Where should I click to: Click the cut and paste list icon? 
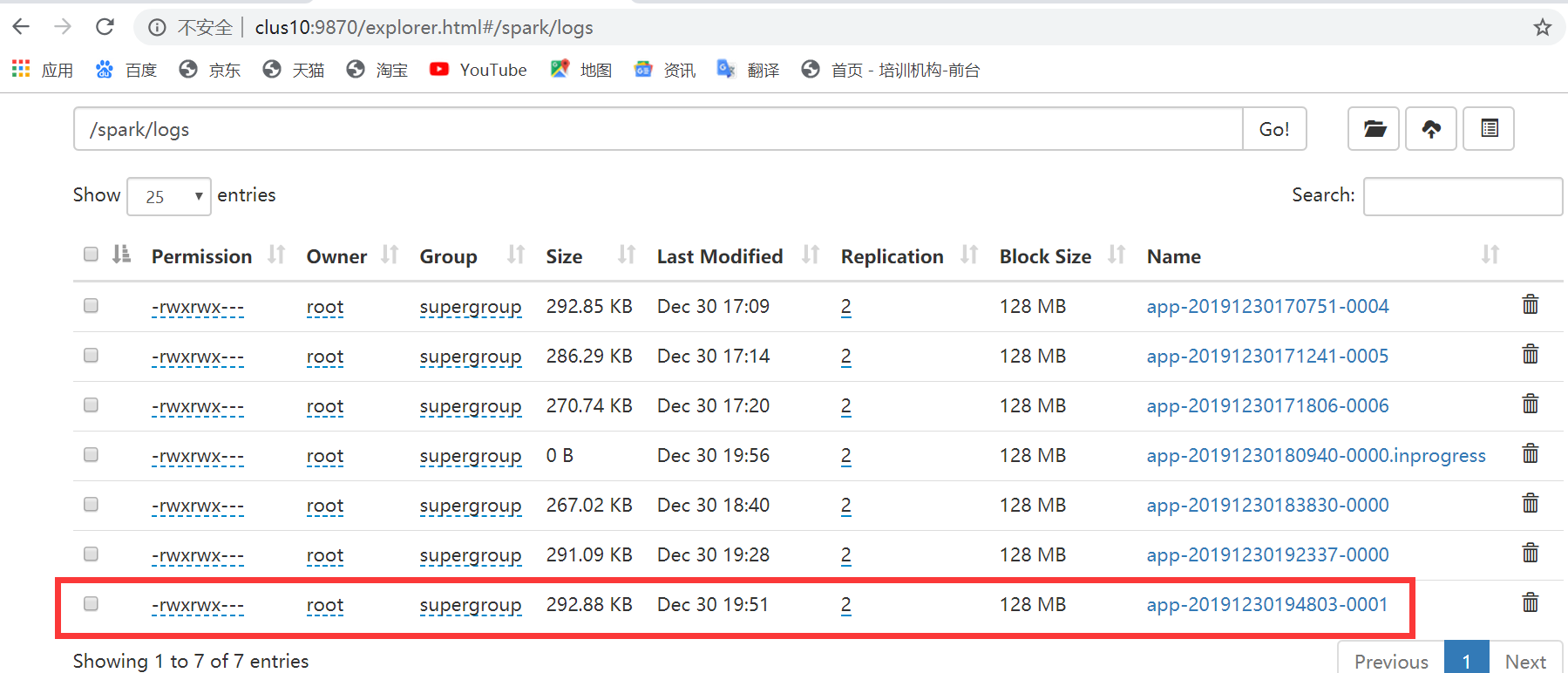click(1489, 129)
